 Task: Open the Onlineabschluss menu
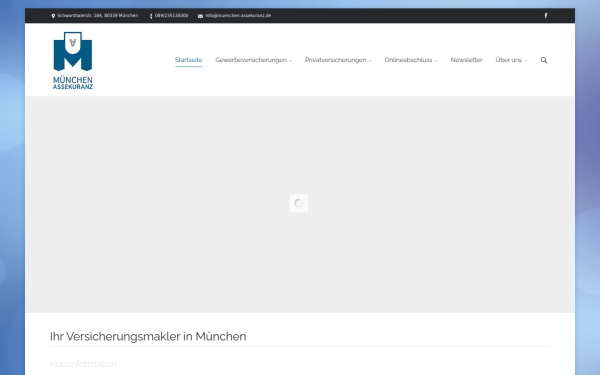coord(408,60)
